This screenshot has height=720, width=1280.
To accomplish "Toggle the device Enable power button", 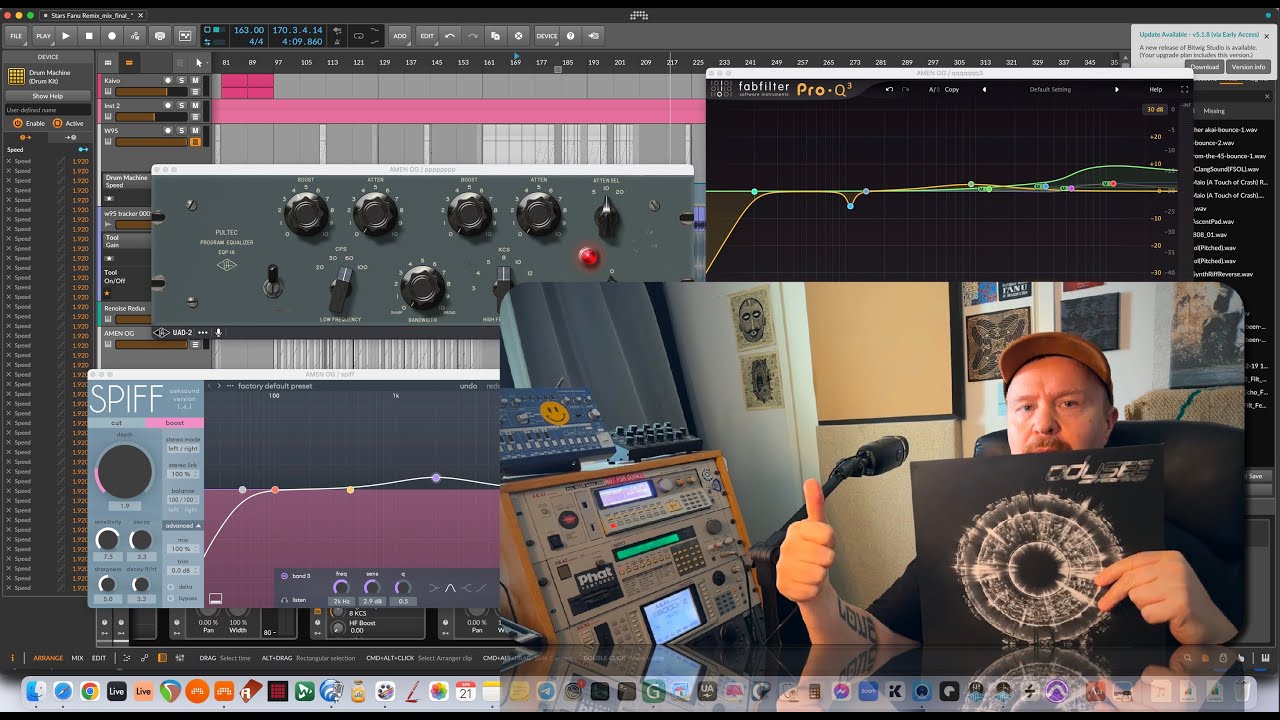I will pyautogui.click(x=18, y=123).
